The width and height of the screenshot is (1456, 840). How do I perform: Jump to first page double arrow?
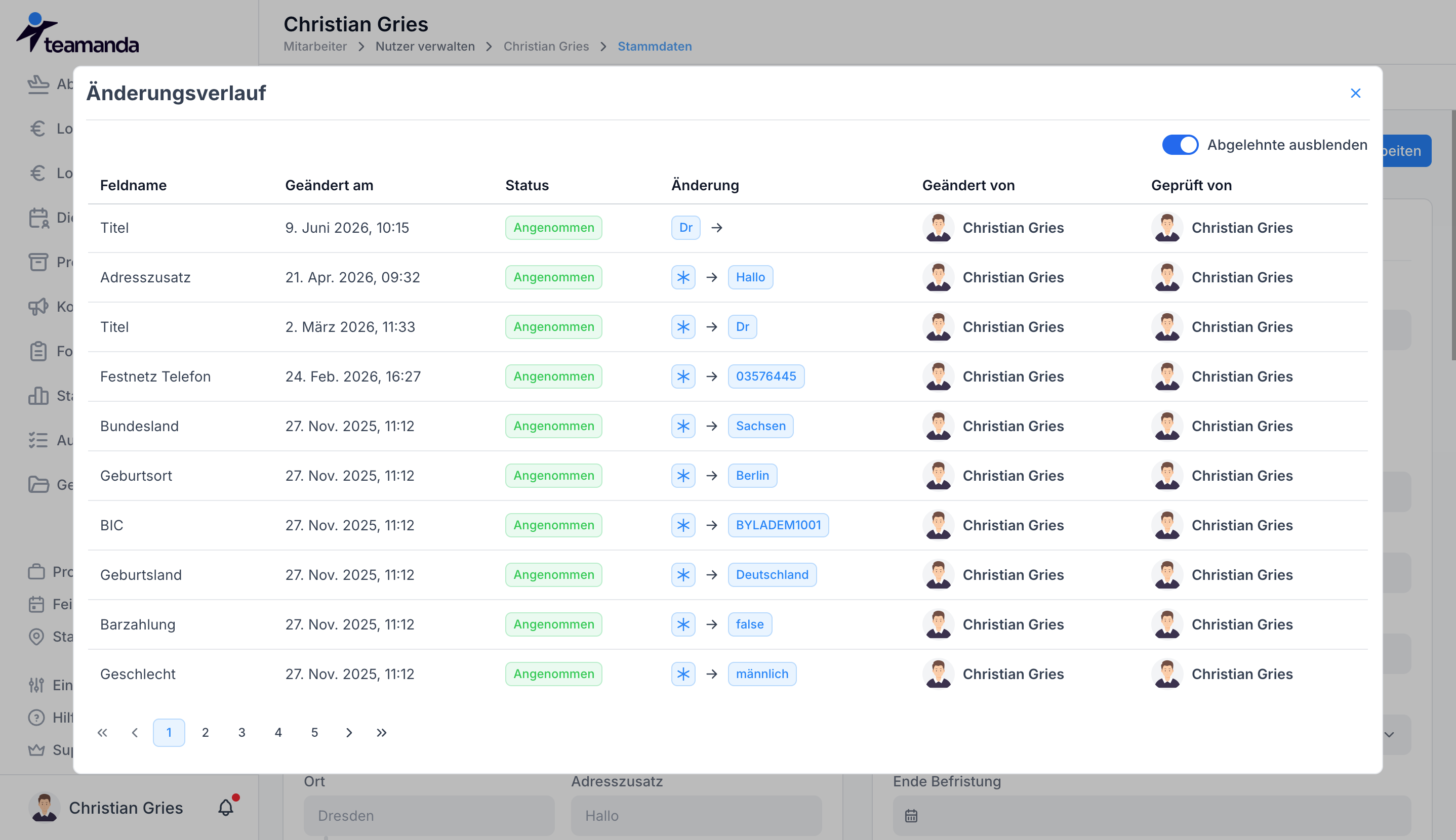coord(102,733)
